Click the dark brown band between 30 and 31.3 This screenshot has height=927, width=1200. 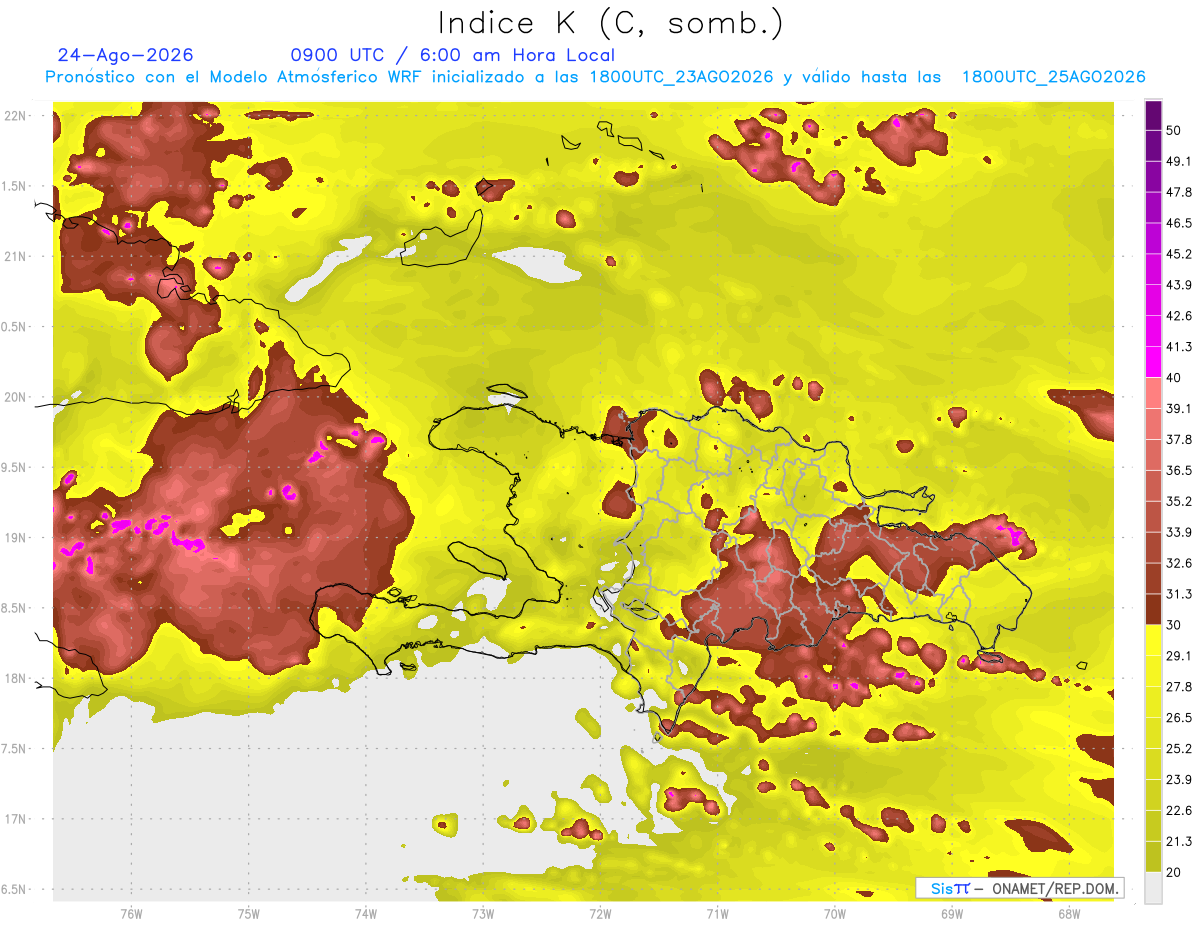click(1153, 609)
